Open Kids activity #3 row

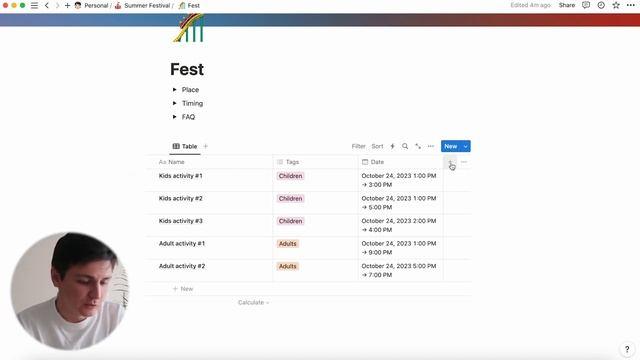coord(180,221)
